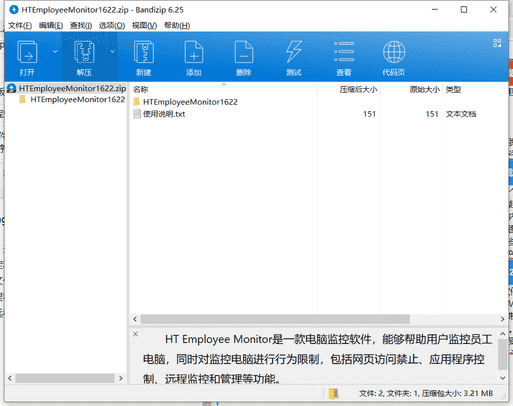Click the archive icon in status bar
The height and width of the screenshot is (406, 513).
point(334,394)
